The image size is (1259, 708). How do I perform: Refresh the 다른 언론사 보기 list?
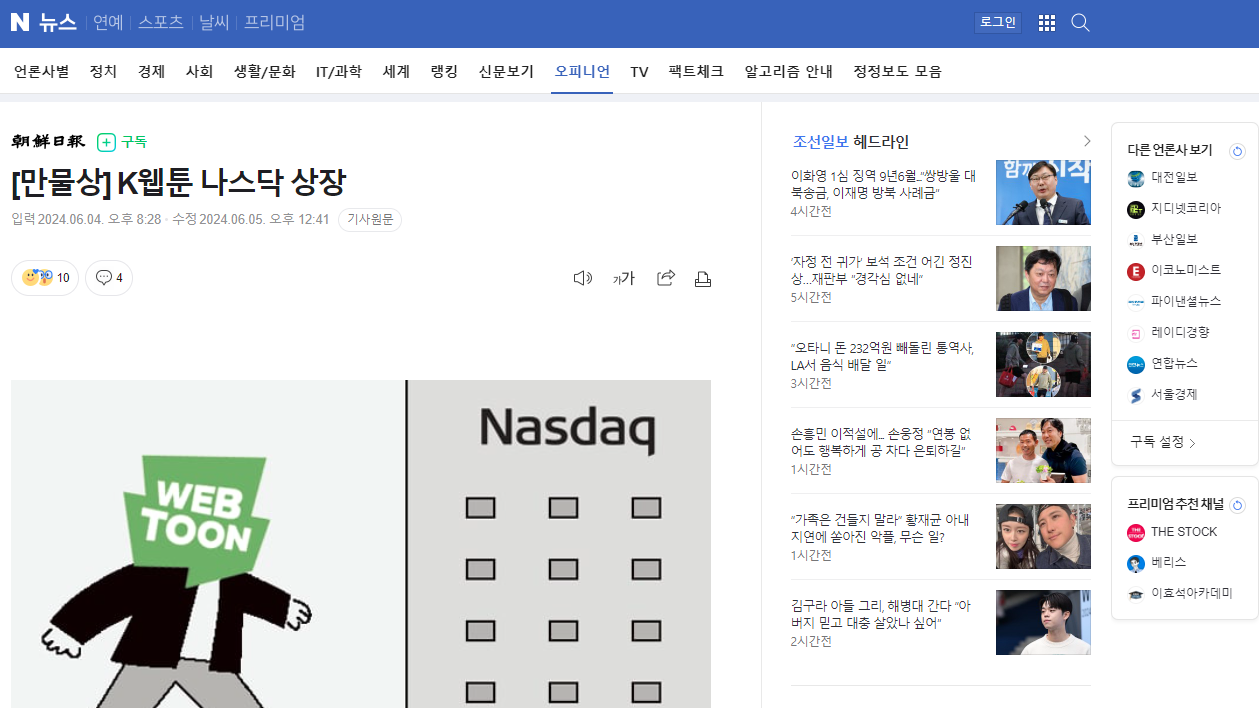[1237, 151]
